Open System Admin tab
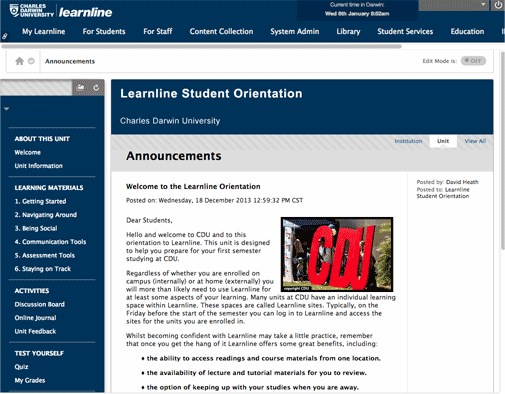 tap(295, 31)
